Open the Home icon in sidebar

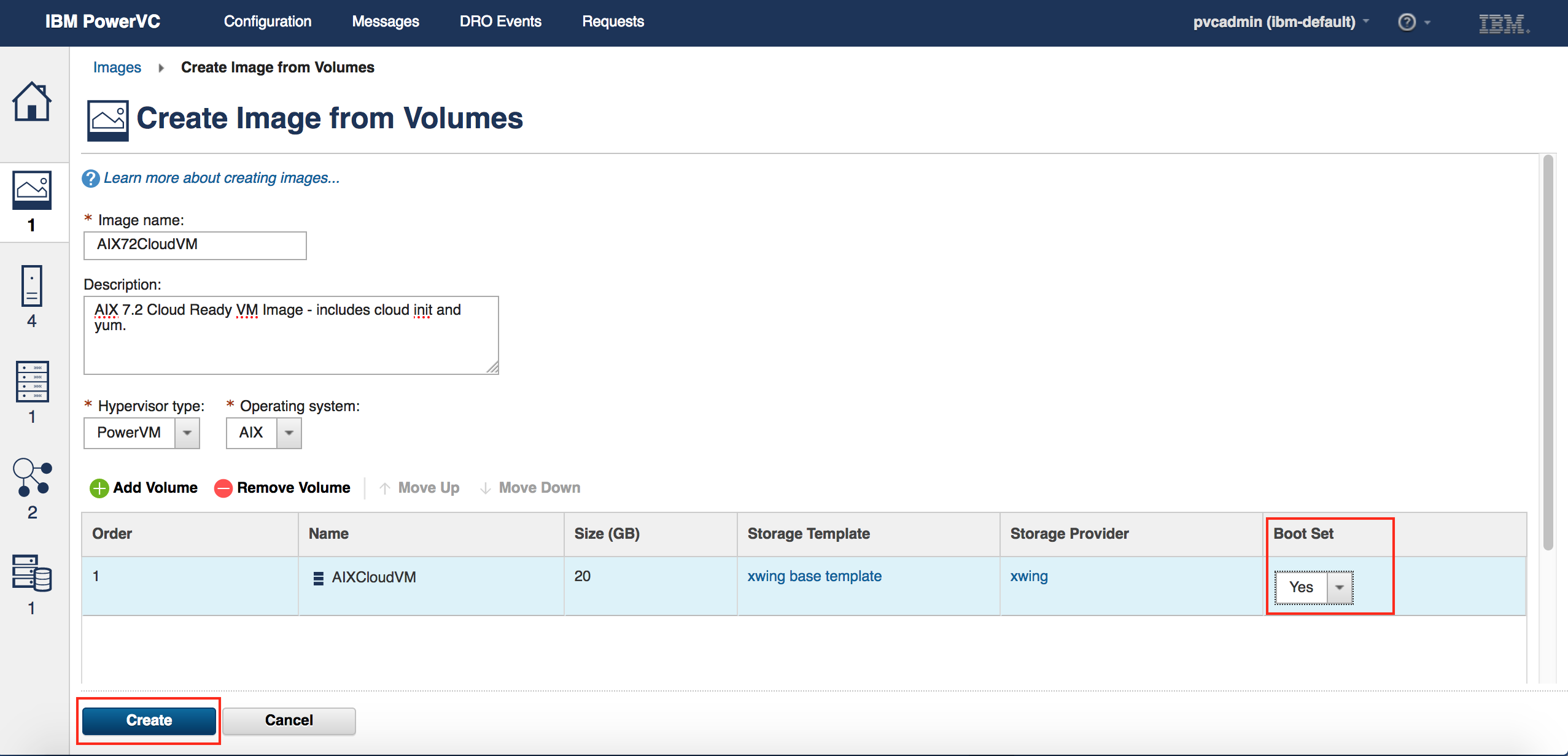[x=32, y=102]
